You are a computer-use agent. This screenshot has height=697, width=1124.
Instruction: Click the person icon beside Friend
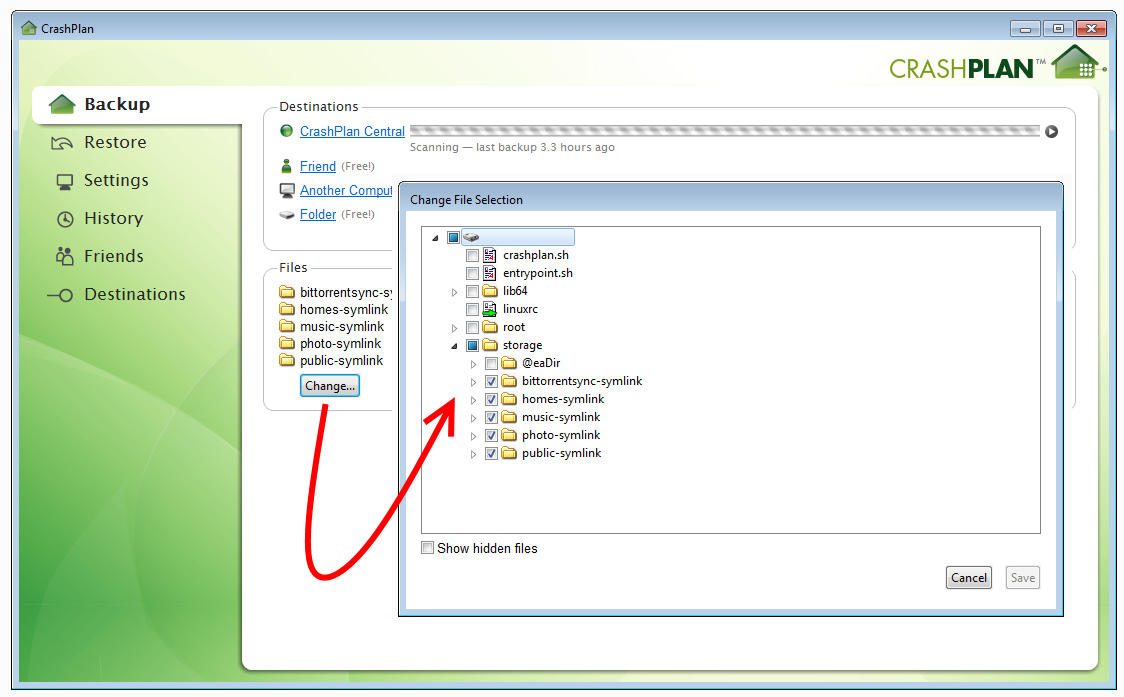point(287,166)
